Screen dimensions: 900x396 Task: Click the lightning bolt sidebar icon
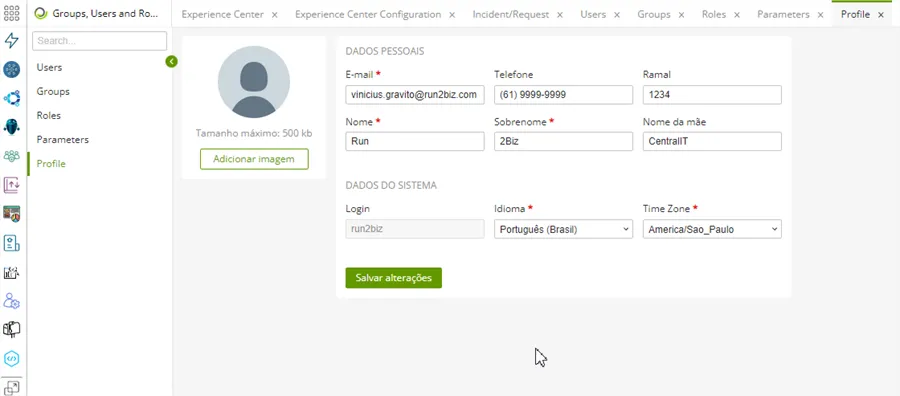tap(11, 41)
